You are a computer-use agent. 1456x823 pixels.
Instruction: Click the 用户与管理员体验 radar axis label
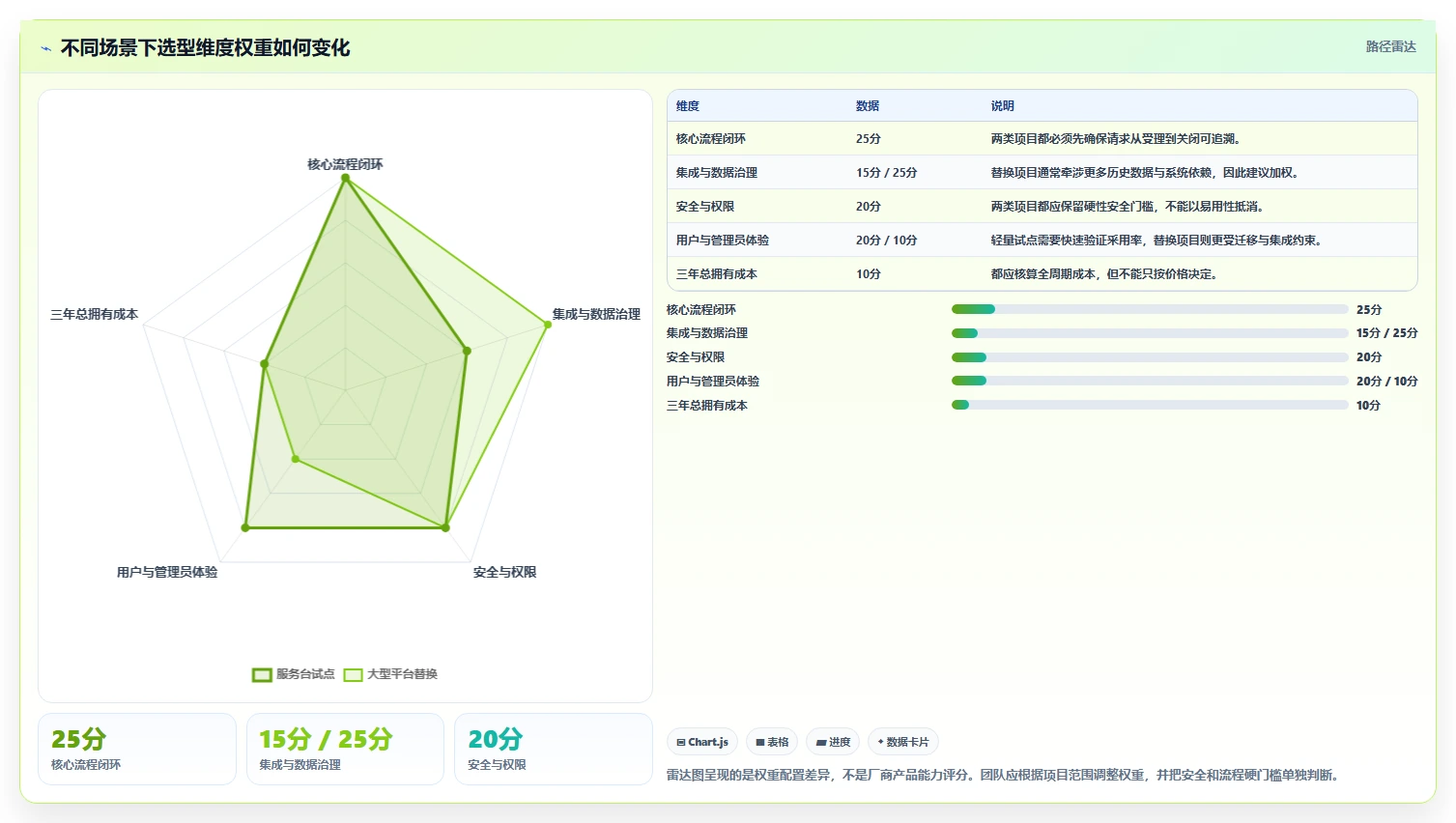pyautogui.click(x=167, y=572)
